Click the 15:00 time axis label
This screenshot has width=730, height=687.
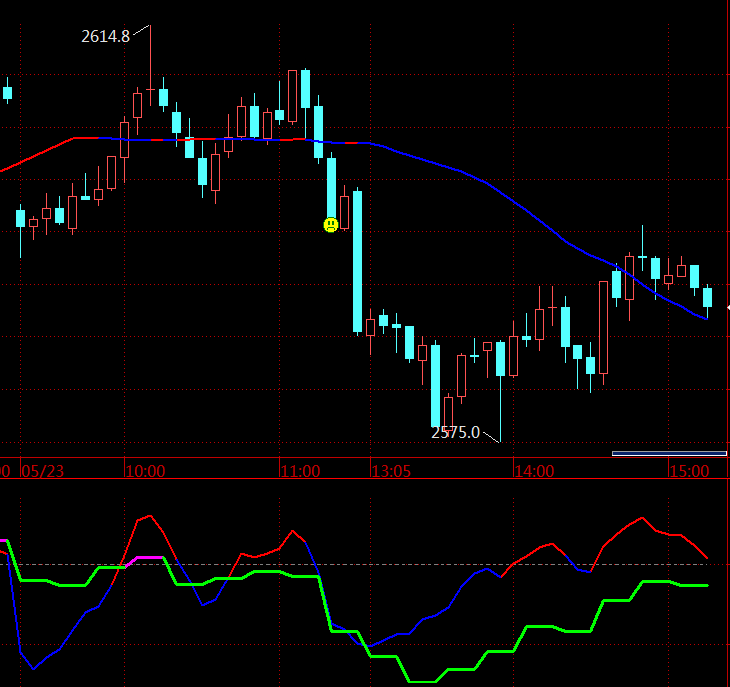tap(689, 471)
